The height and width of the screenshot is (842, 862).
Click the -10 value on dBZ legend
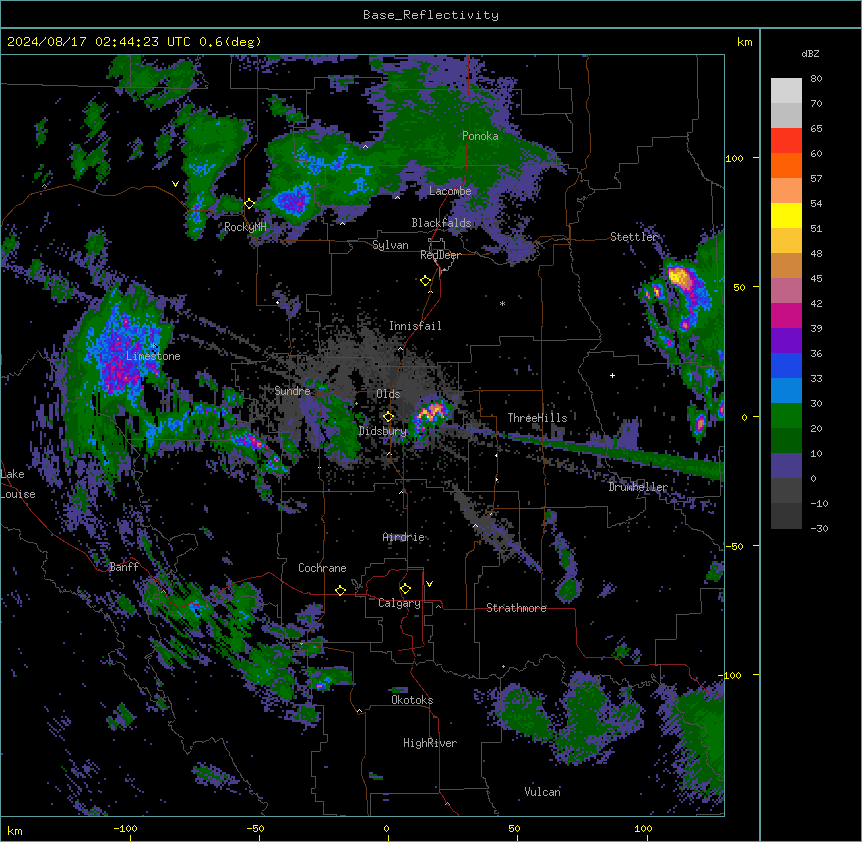point(819,503)
